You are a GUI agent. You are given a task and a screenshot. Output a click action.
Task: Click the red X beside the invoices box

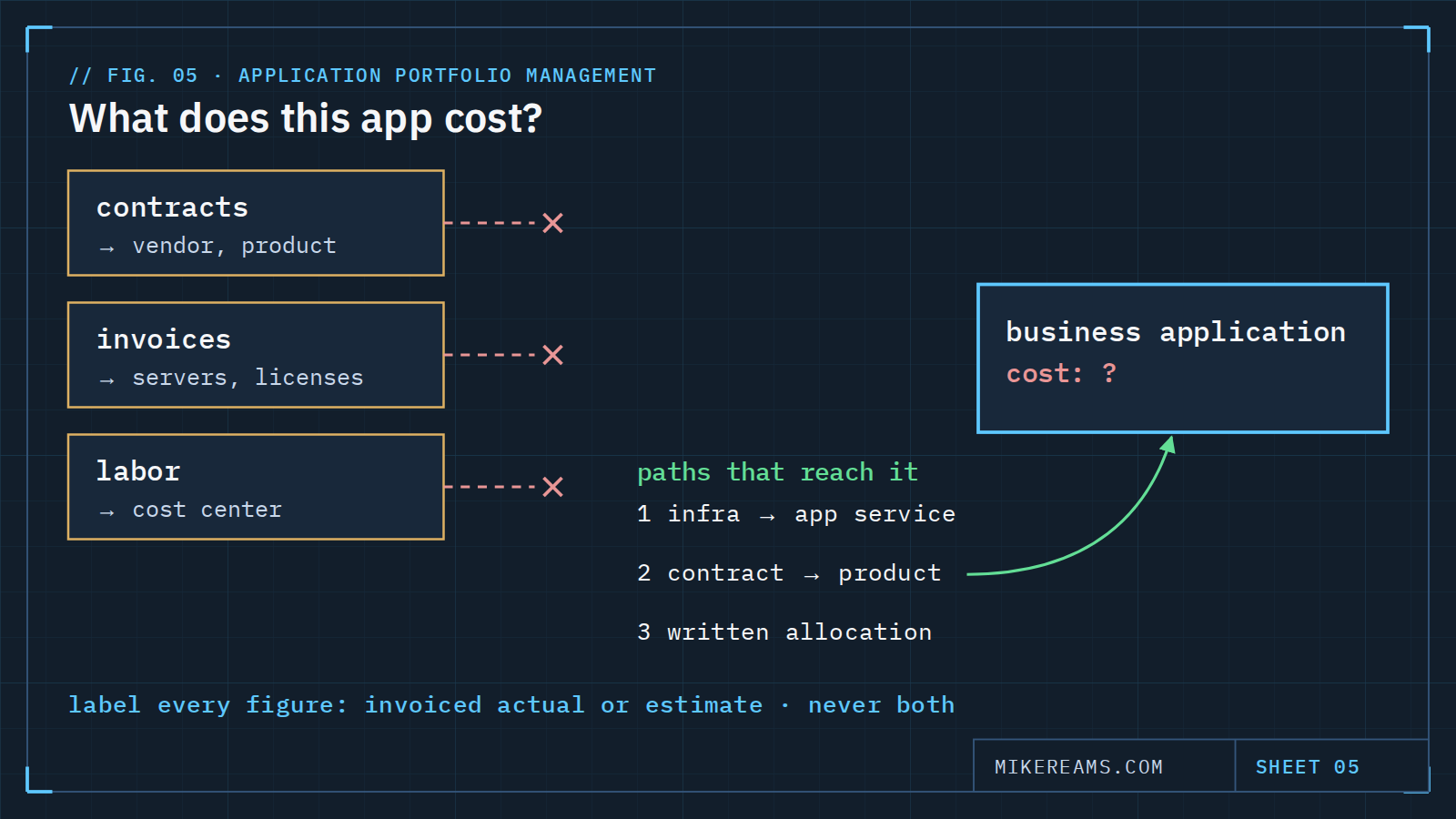tap(552, 355)
